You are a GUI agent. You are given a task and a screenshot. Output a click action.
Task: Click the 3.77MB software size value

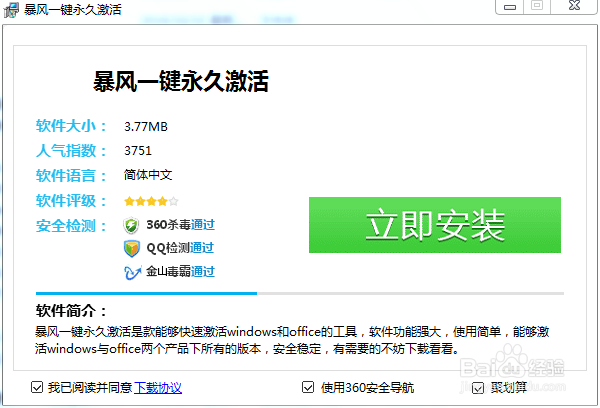pos(146,127)
